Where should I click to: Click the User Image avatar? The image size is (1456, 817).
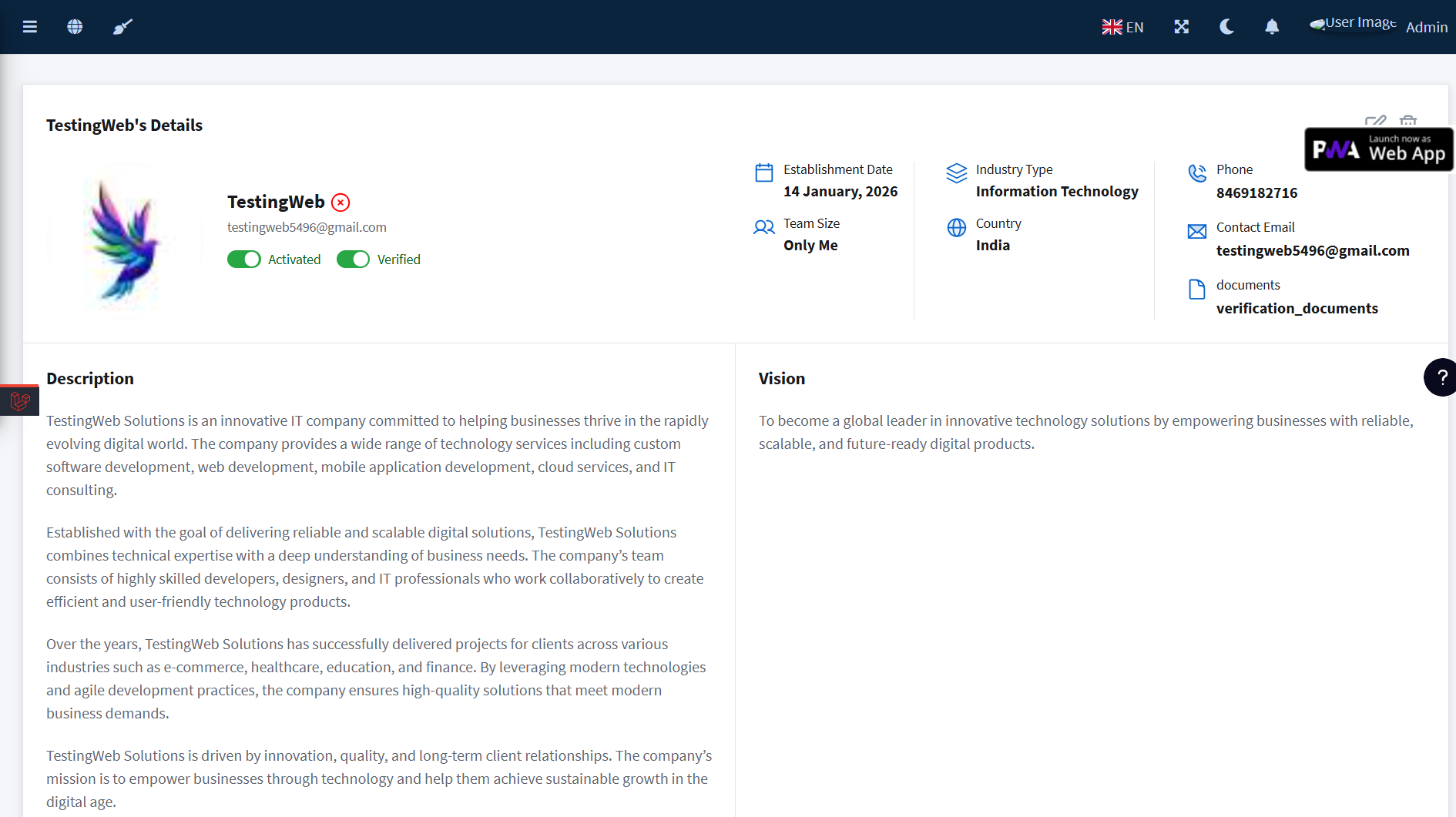(x=1353, y=24)
